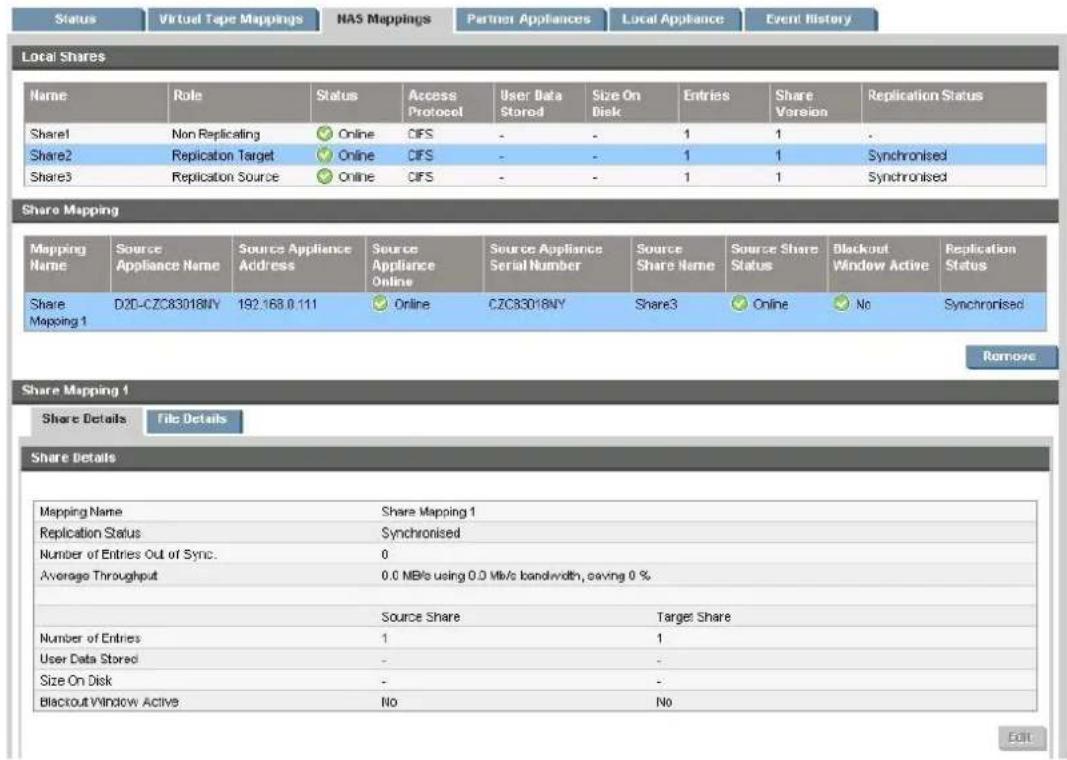
Task: Click Number of Entries Out of Sync label
Action: (x=128, y=554)
